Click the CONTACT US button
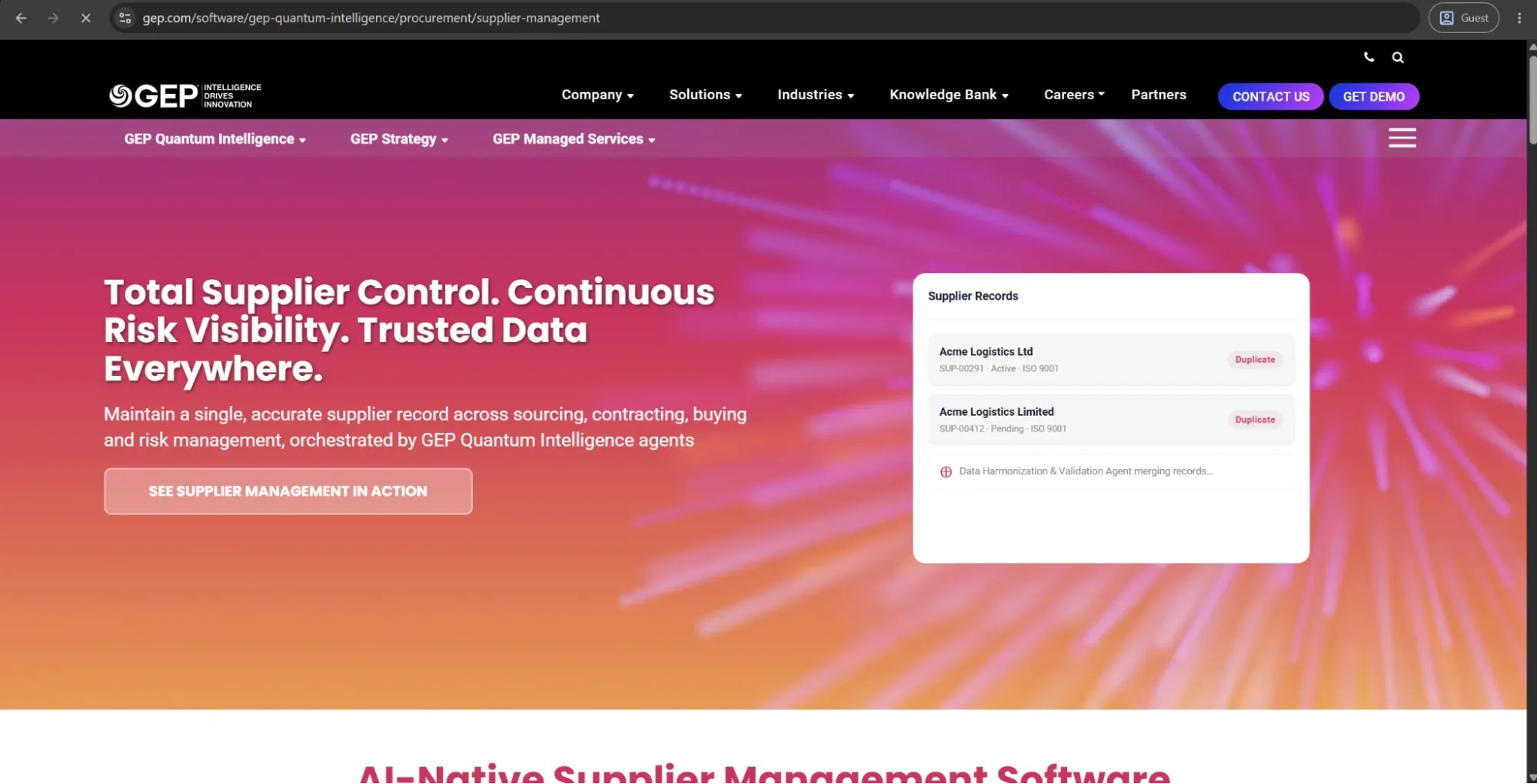This screenshot has width=1537, height=784. coord(1270,97)
